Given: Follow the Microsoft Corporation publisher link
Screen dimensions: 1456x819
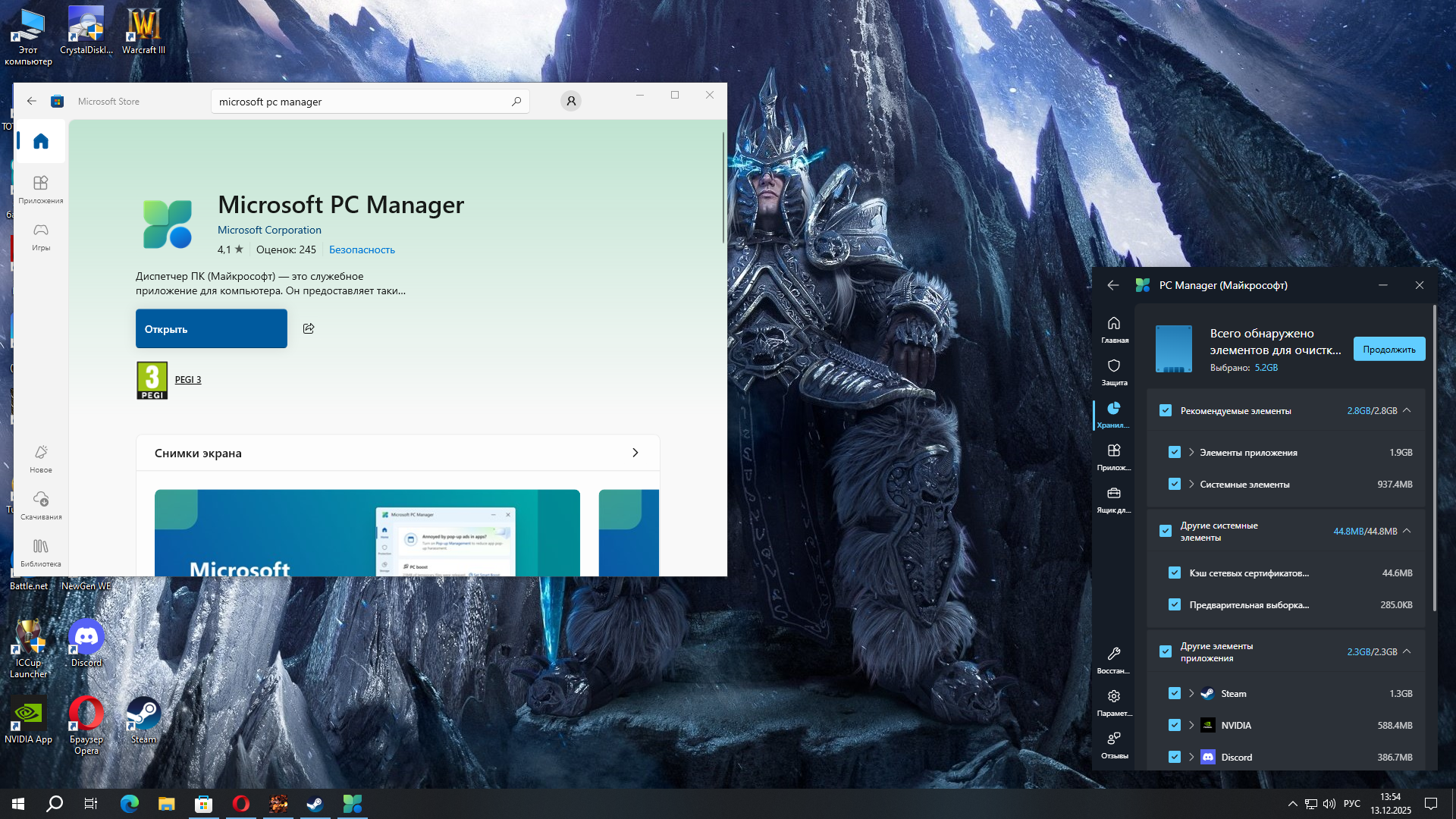Looking at the screenshot, I should click(269, 230).
